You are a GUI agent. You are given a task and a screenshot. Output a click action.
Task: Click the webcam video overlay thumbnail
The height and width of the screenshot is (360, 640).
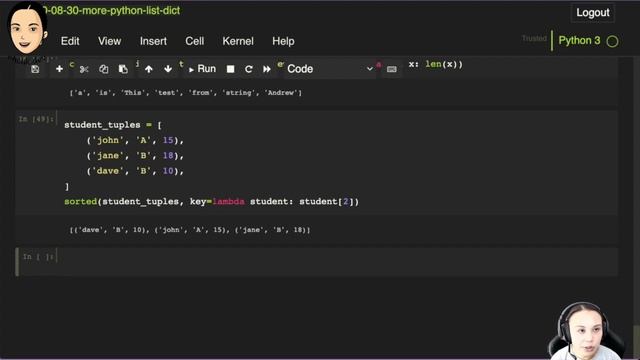(586, 331)
